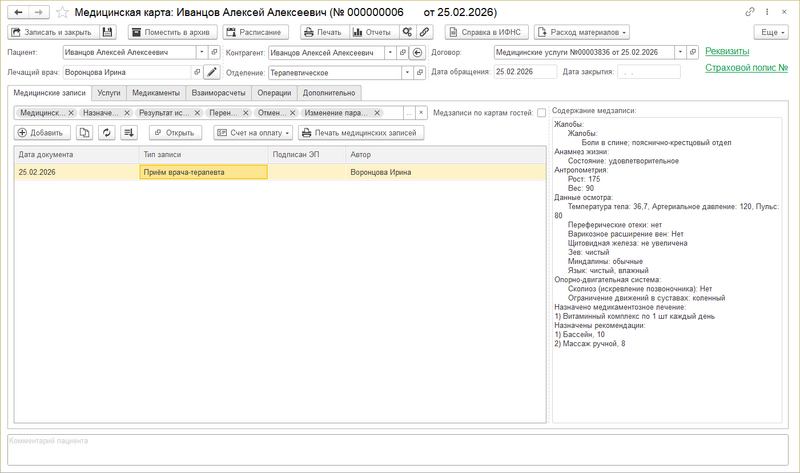
Task: Open the 'Счет на оплату' dropdown
Action: (x=253, y=132)
